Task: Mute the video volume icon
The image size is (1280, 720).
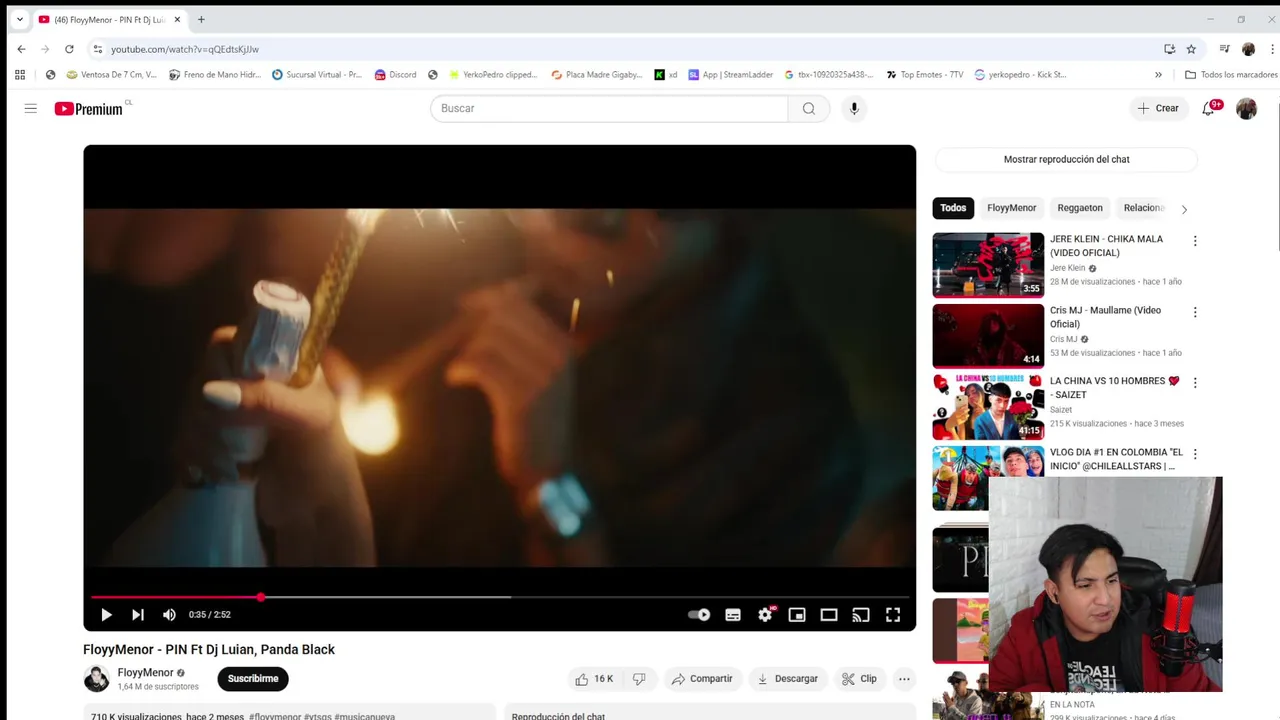Action: pyautogui.click(x=169, y=615)
